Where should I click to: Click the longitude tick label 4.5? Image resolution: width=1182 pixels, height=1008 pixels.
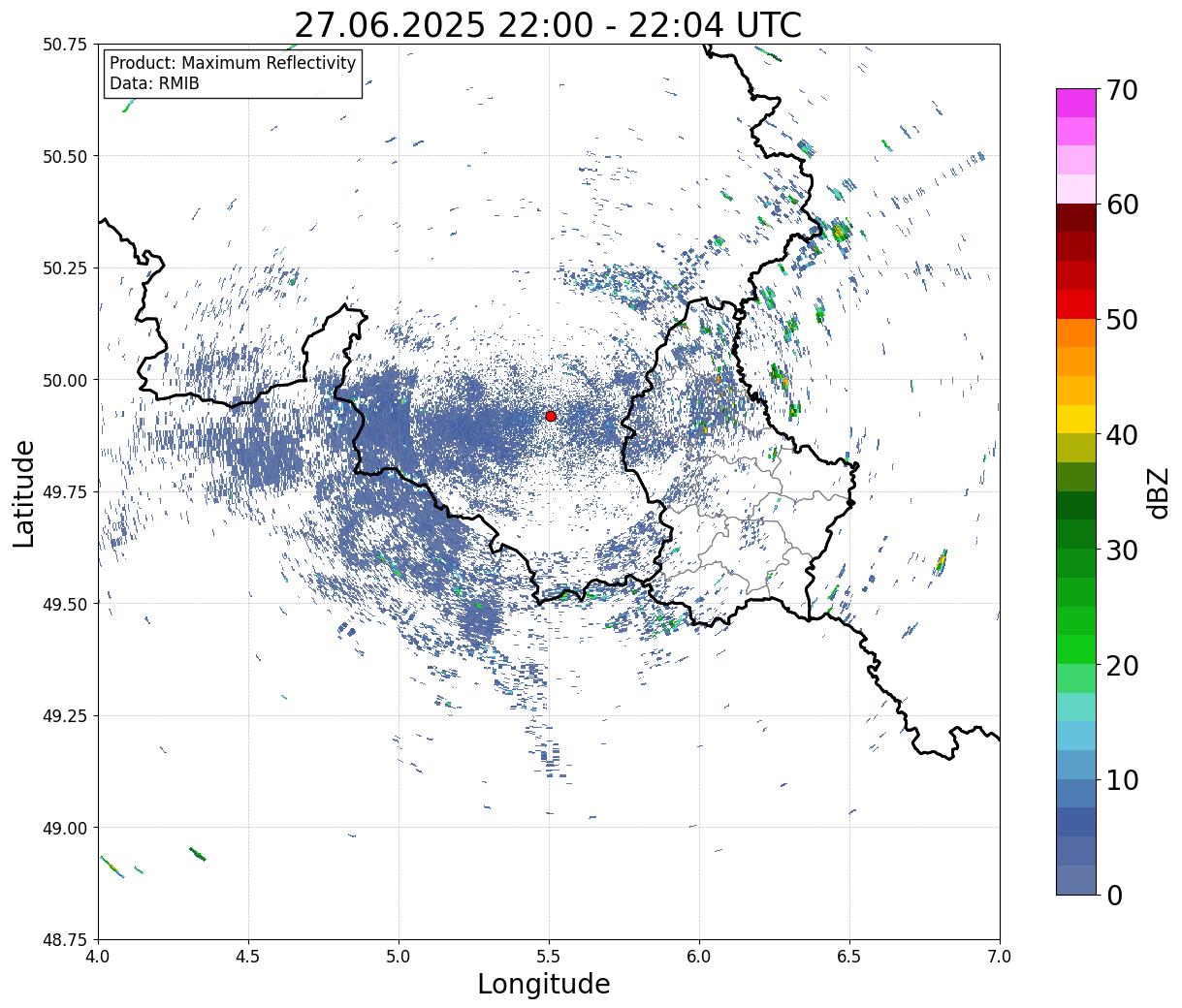point(248,956)
